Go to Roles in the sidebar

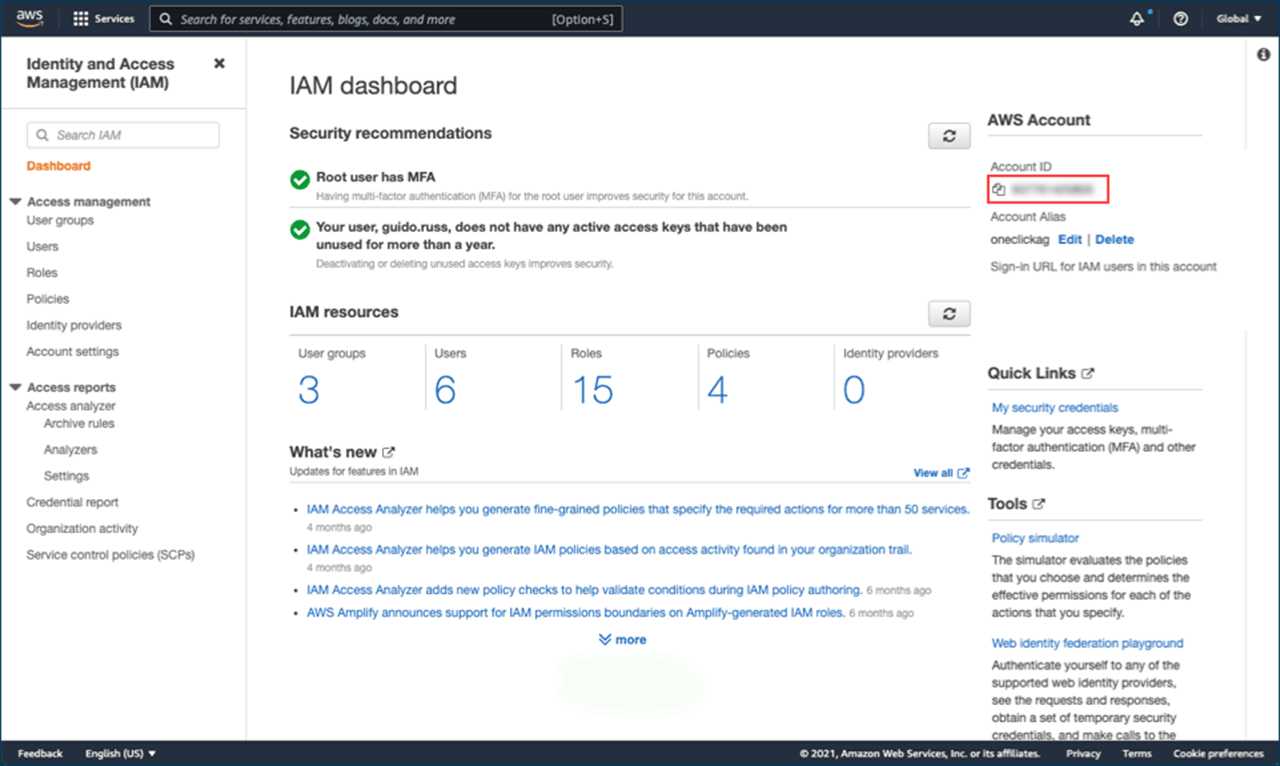point(42,273)
